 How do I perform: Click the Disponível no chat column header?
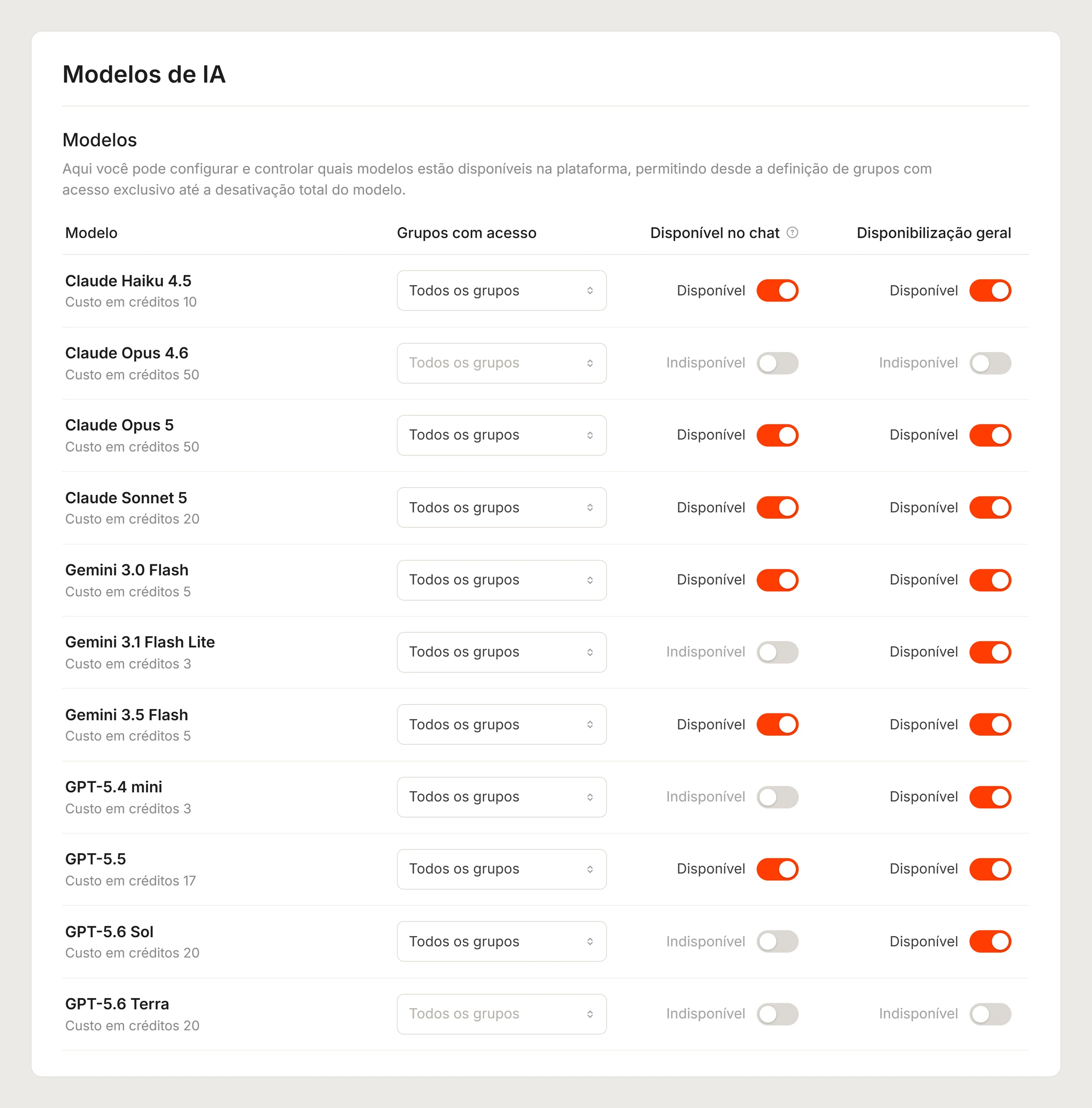point(715,233)
